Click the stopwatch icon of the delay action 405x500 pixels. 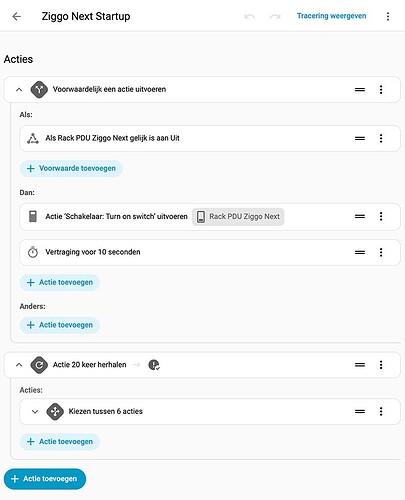pyautogui.click(x=33, y=252)
